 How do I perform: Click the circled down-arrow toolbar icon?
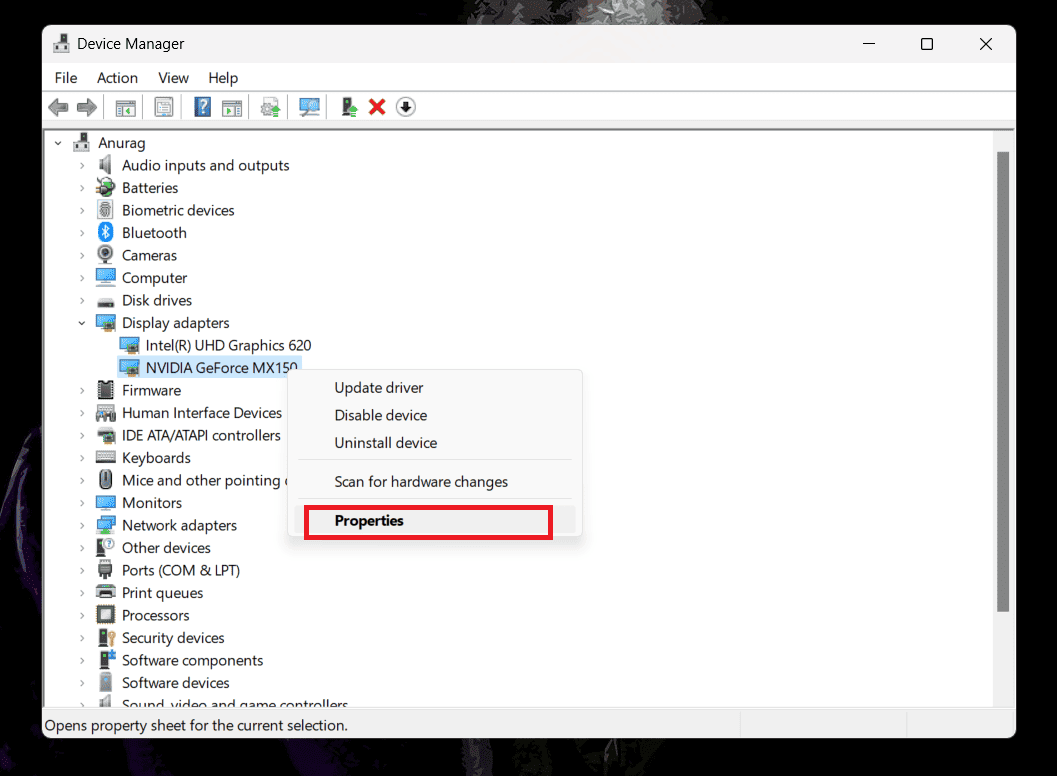point(406,107)
